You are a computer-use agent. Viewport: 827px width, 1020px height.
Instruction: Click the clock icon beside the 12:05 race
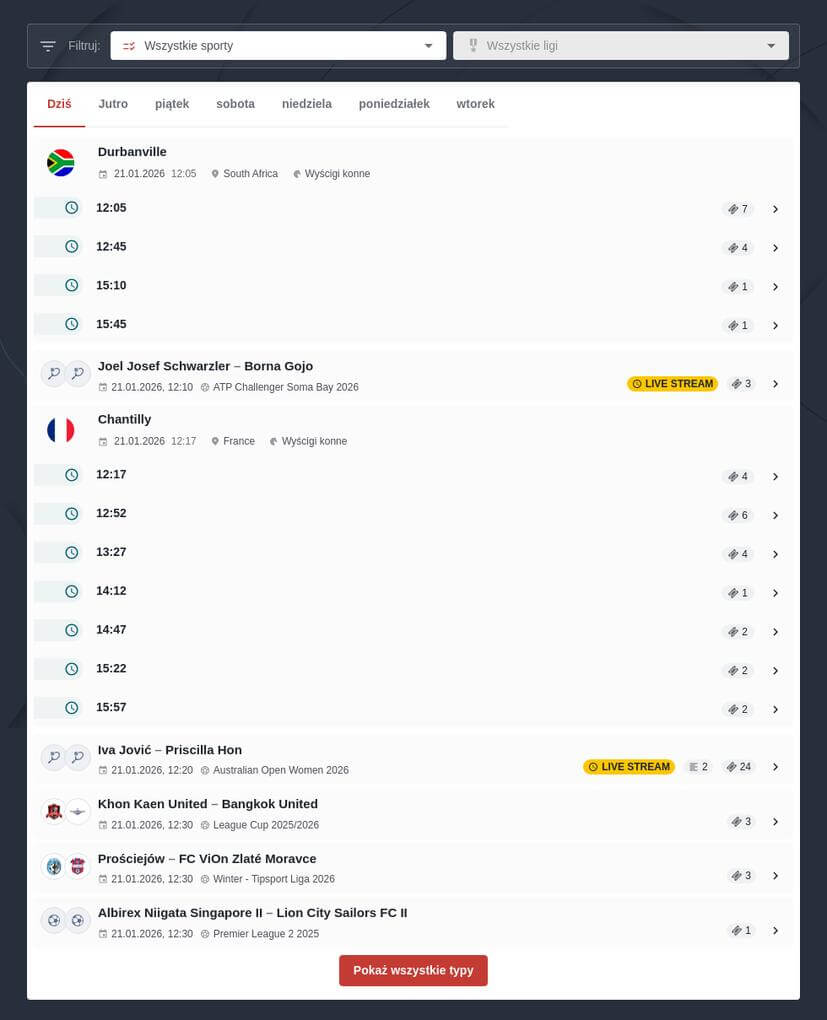(x=70, y=208)
